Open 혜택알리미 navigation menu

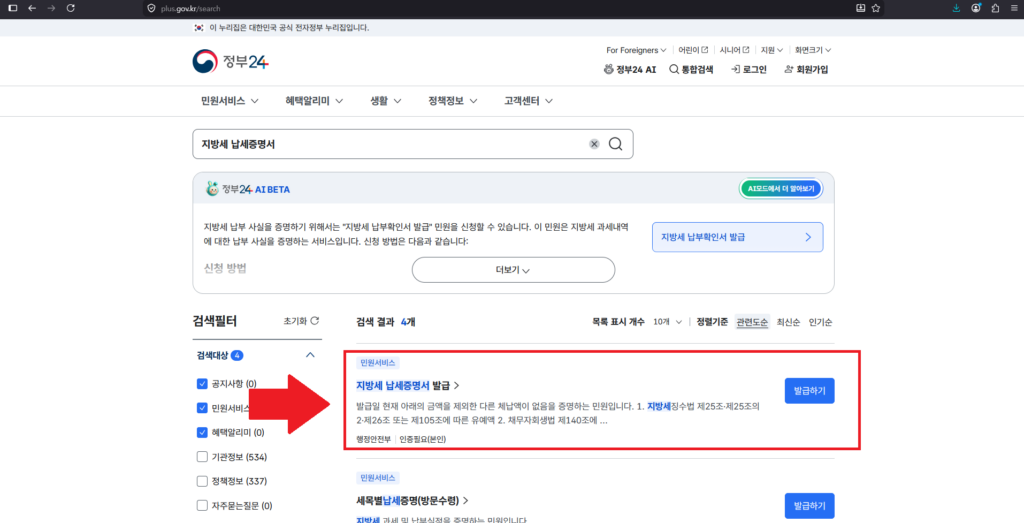314,101
